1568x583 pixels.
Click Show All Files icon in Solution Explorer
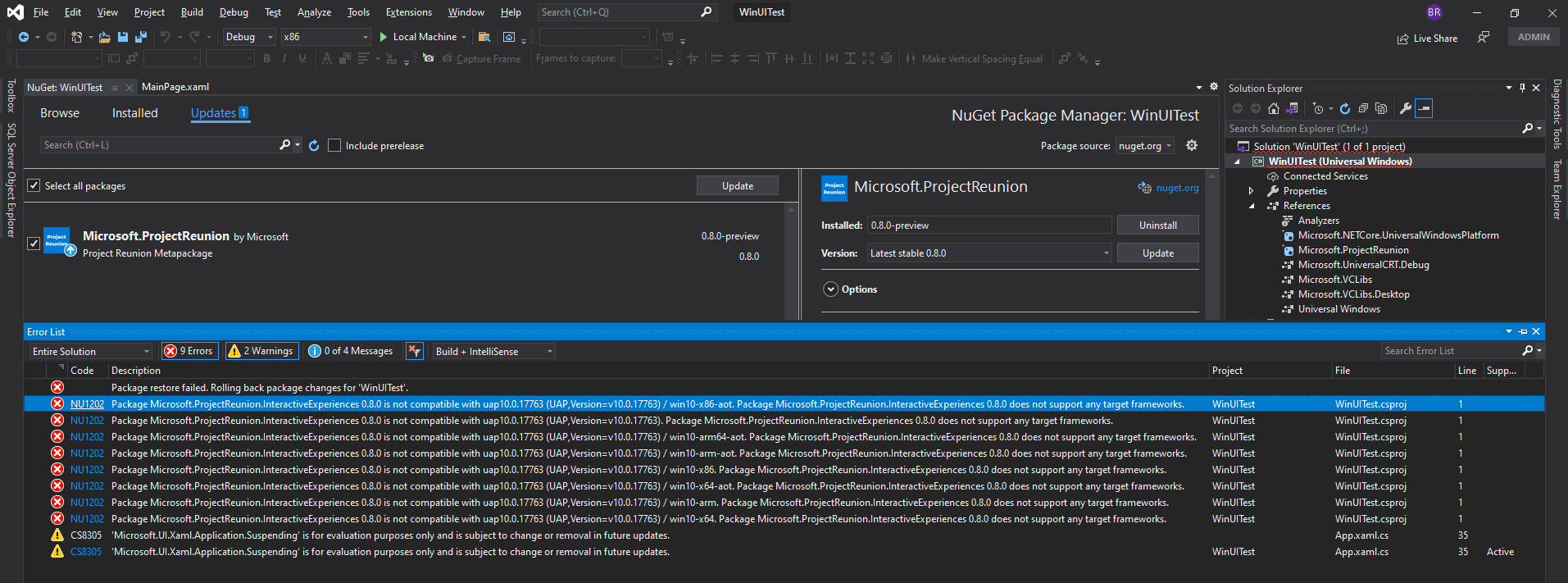(1381, 108)
